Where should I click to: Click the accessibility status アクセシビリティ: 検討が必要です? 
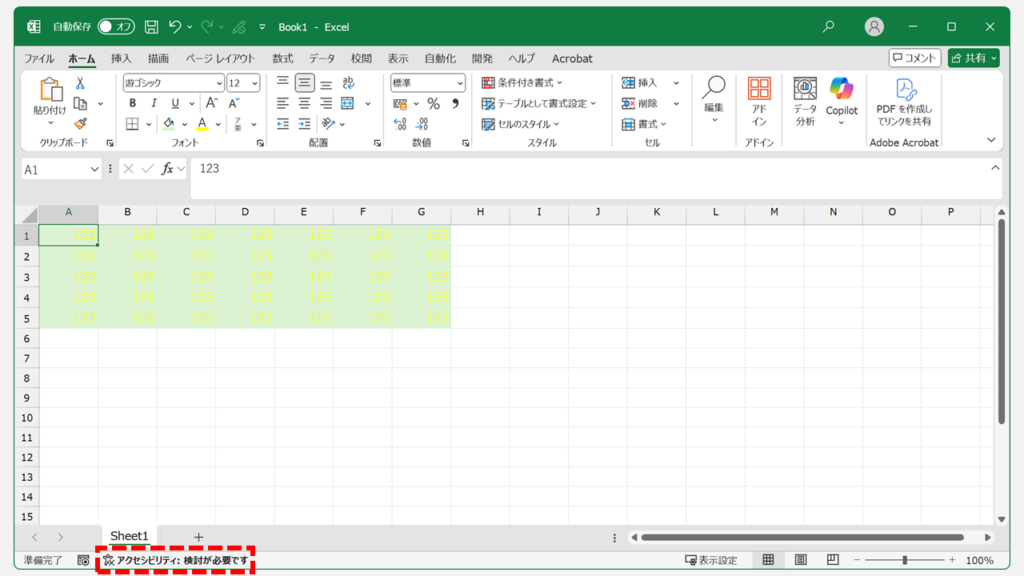[x=175, y=561]
